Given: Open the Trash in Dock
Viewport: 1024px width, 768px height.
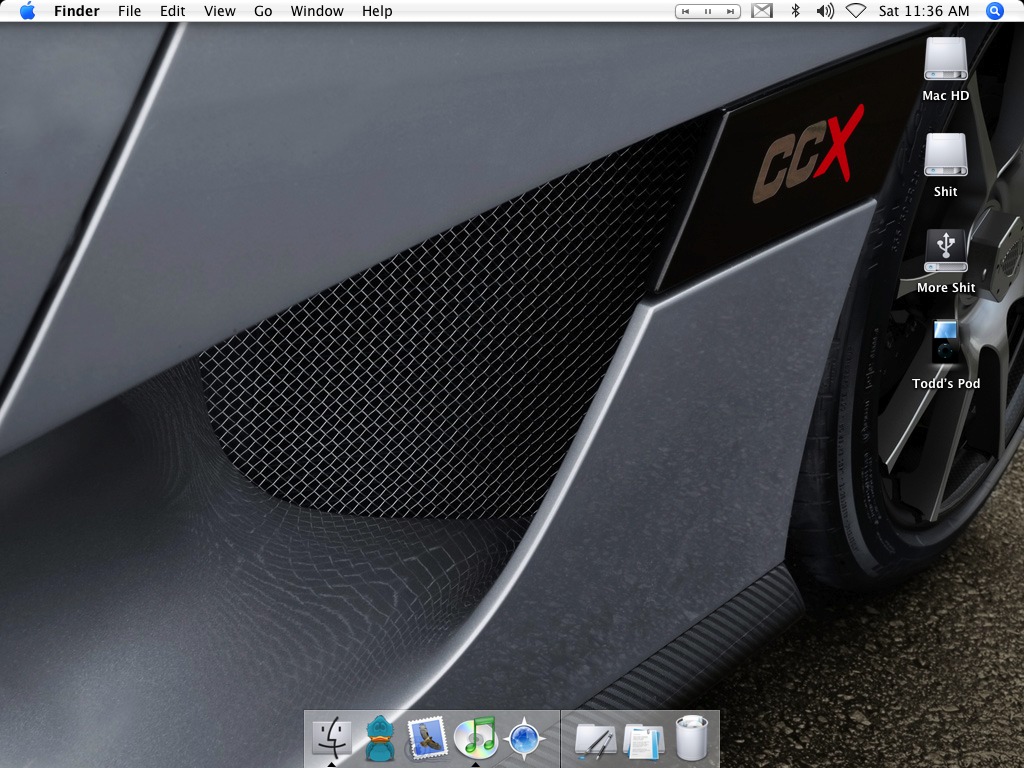Looking at the screenshot, I should pos(691,738).
